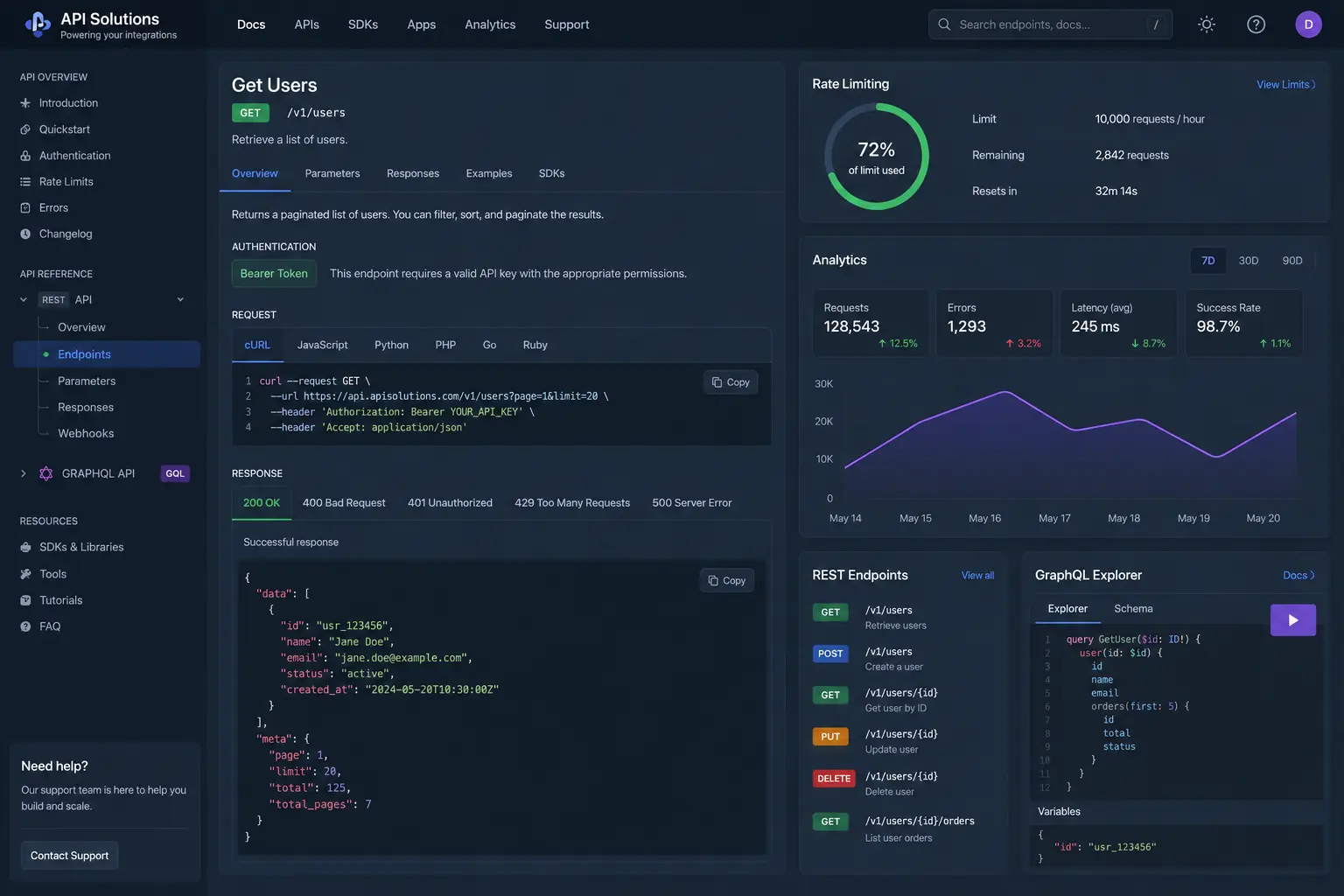Click the Changelog clock icon
The width and height of the screenshot is (1344, 896).
point(25,234)
